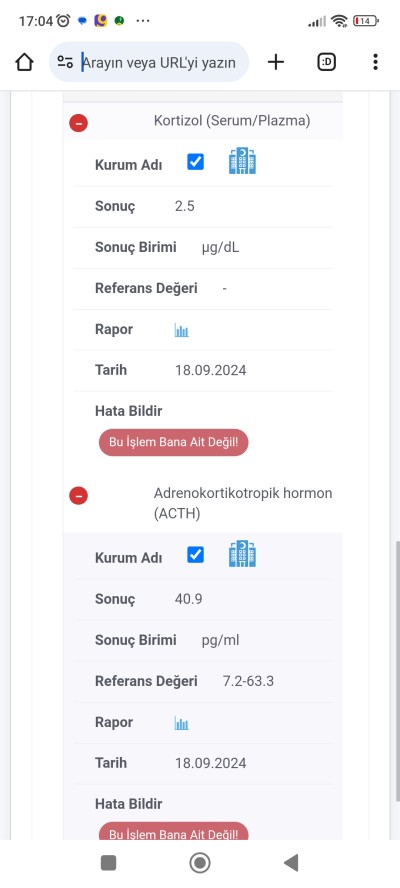400x888 pixels.
Task: Click the hospital icon for the Kortizol result
Action: pyautogui.click(x=242, y=161)
